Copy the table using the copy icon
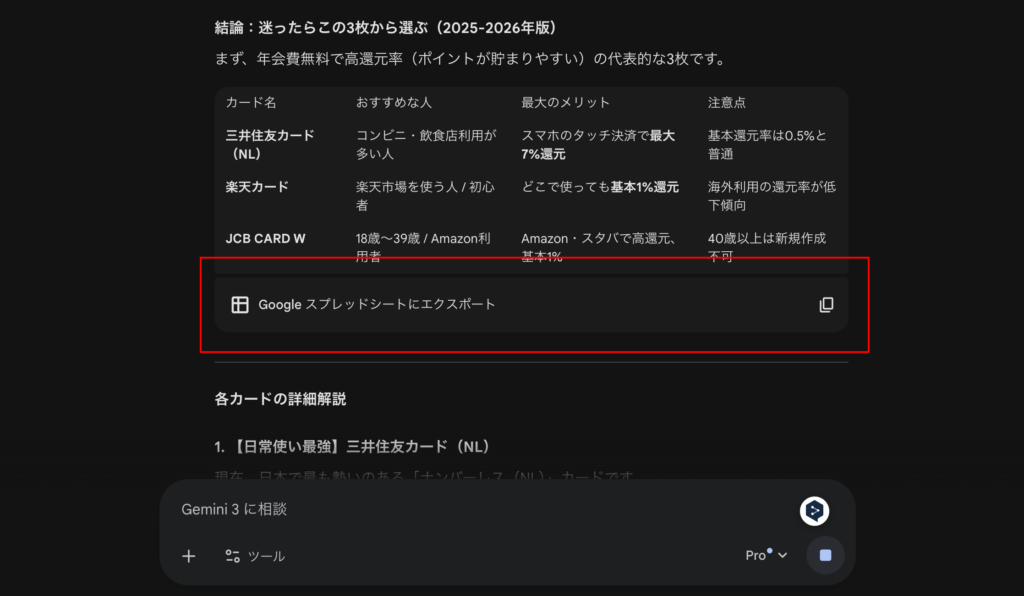1024x596 pixels. click(826, 305)
